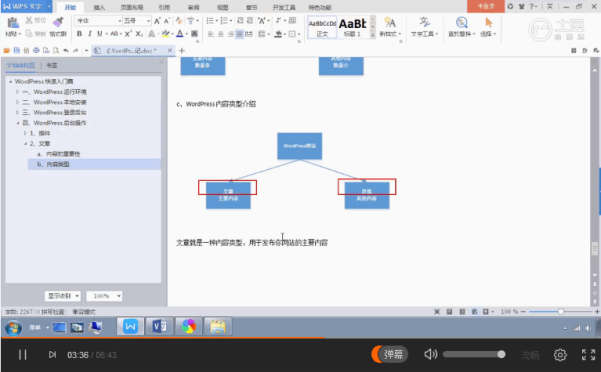
Task: Open the Windows Start orb
Action: click(x=13, y=328)
